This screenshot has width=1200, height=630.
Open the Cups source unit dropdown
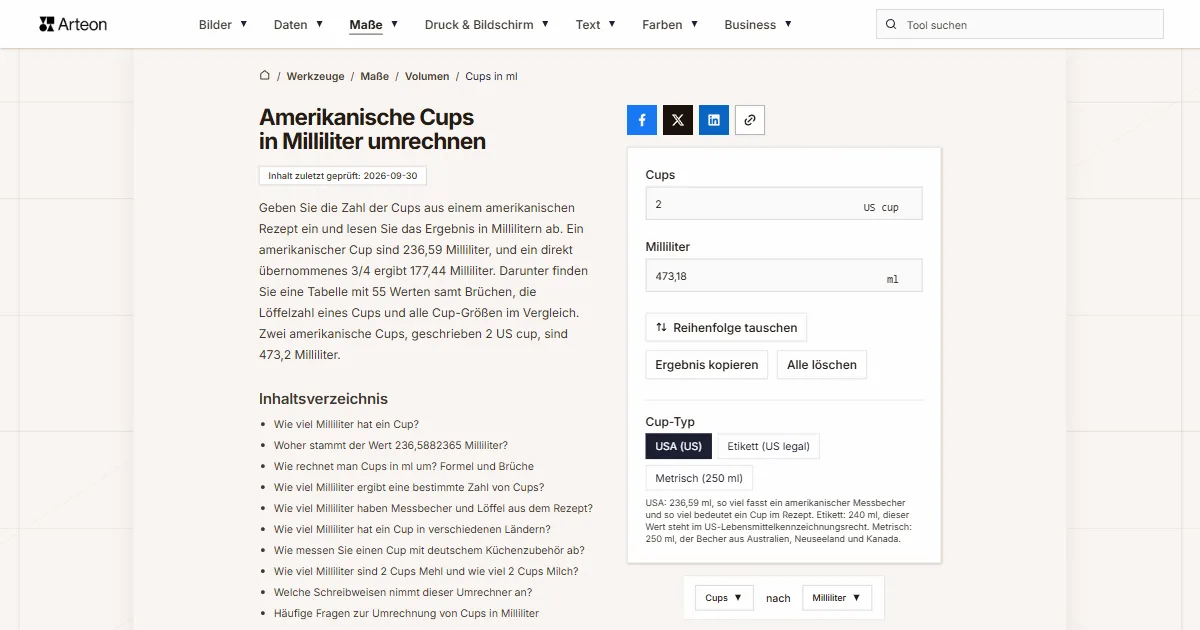point(724,598)
